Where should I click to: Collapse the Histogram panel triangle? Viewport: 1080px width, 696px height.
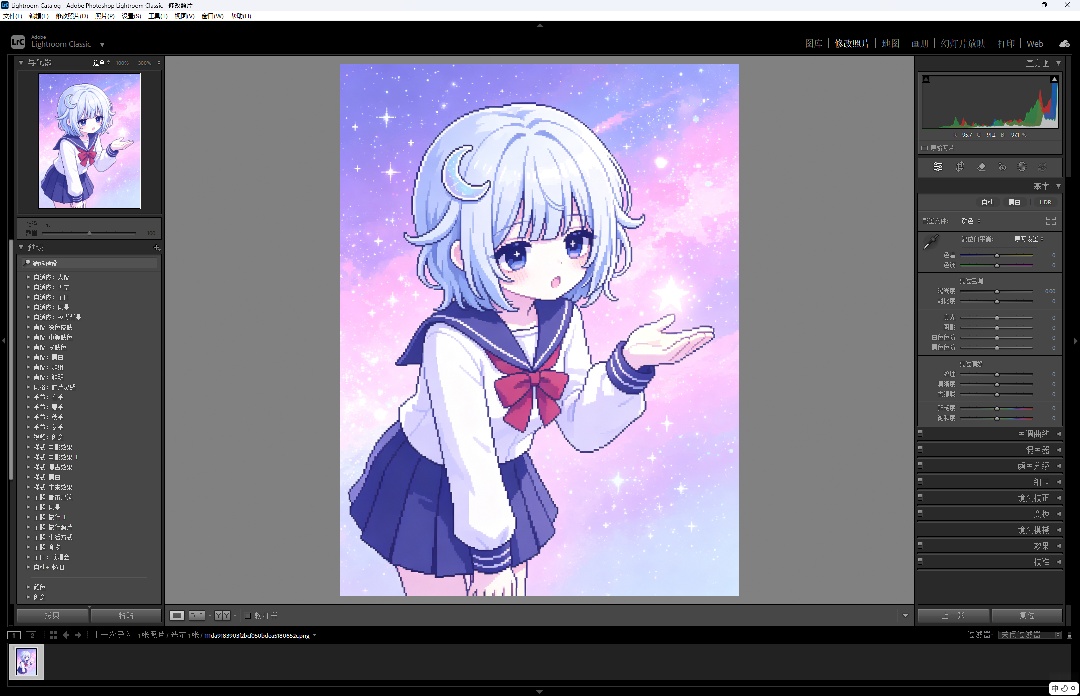1059,63
